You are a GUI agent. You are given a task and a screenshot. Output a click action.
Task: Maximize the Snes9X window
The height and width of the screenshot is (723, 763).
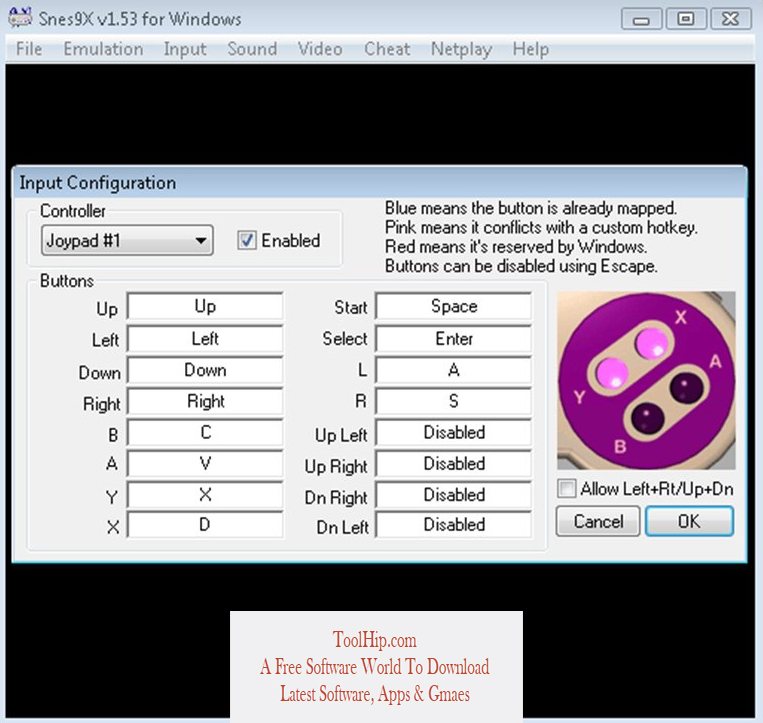coord(686,19)
